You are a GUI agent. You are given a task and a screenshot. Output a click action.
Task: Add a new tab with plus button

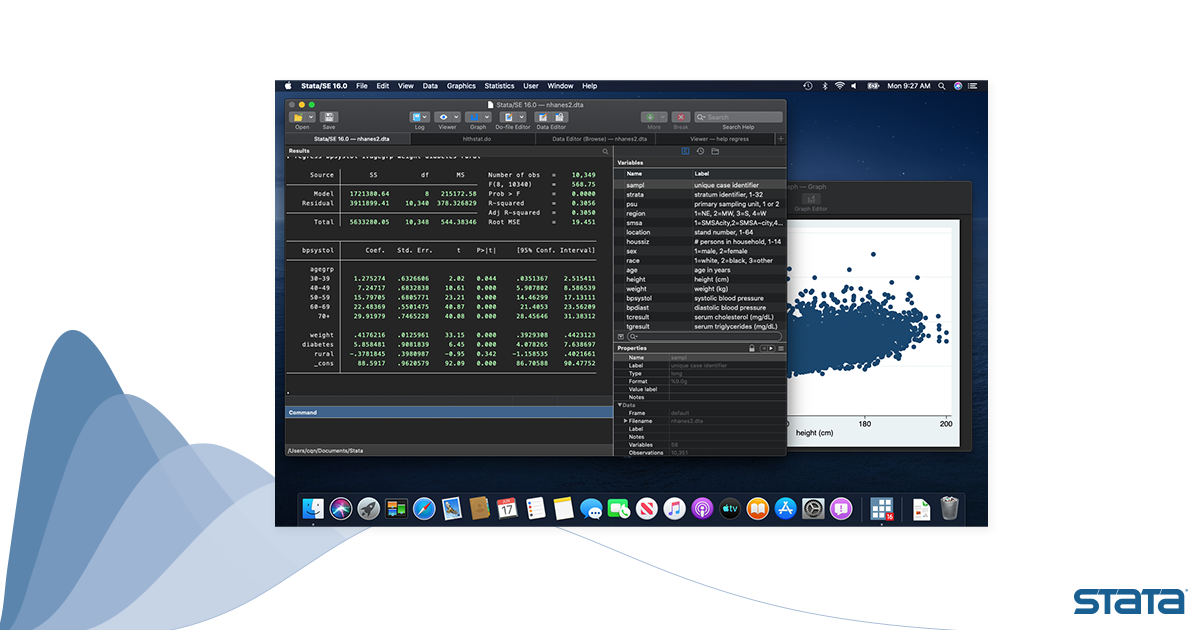[x=781, y=139]
